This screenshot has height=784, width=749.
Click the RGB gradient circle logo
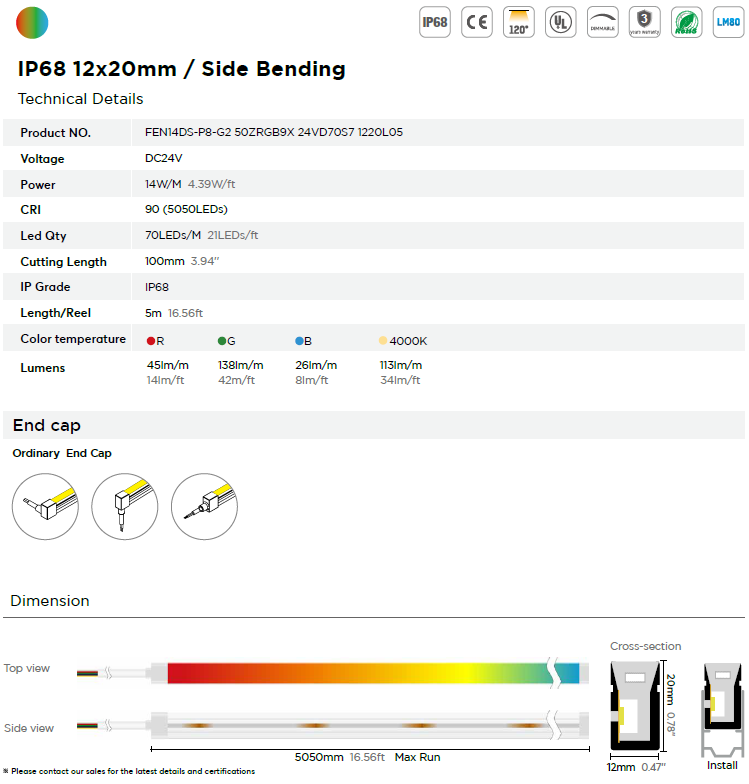point(32,22)
